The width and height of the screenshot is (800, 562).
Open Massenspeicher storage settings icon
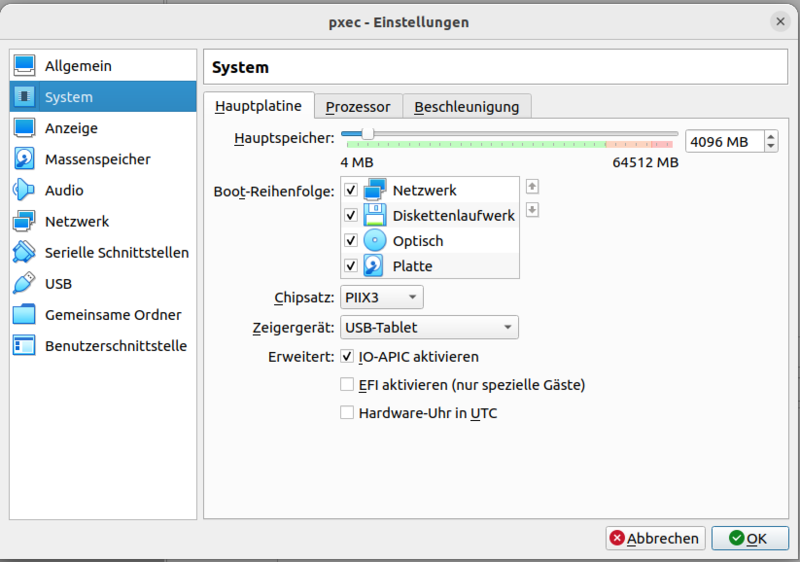25,159
